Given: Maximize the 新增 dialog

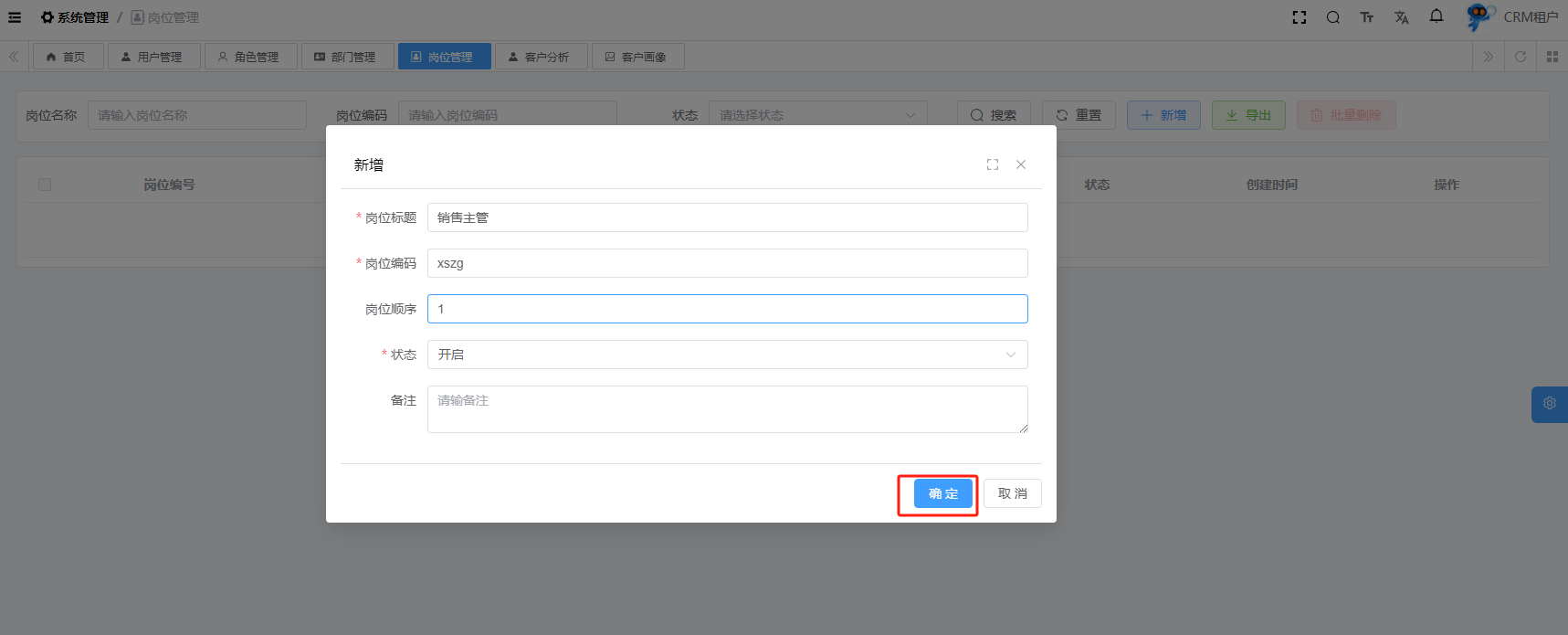Looking at the screenshot, I should 992,164.
